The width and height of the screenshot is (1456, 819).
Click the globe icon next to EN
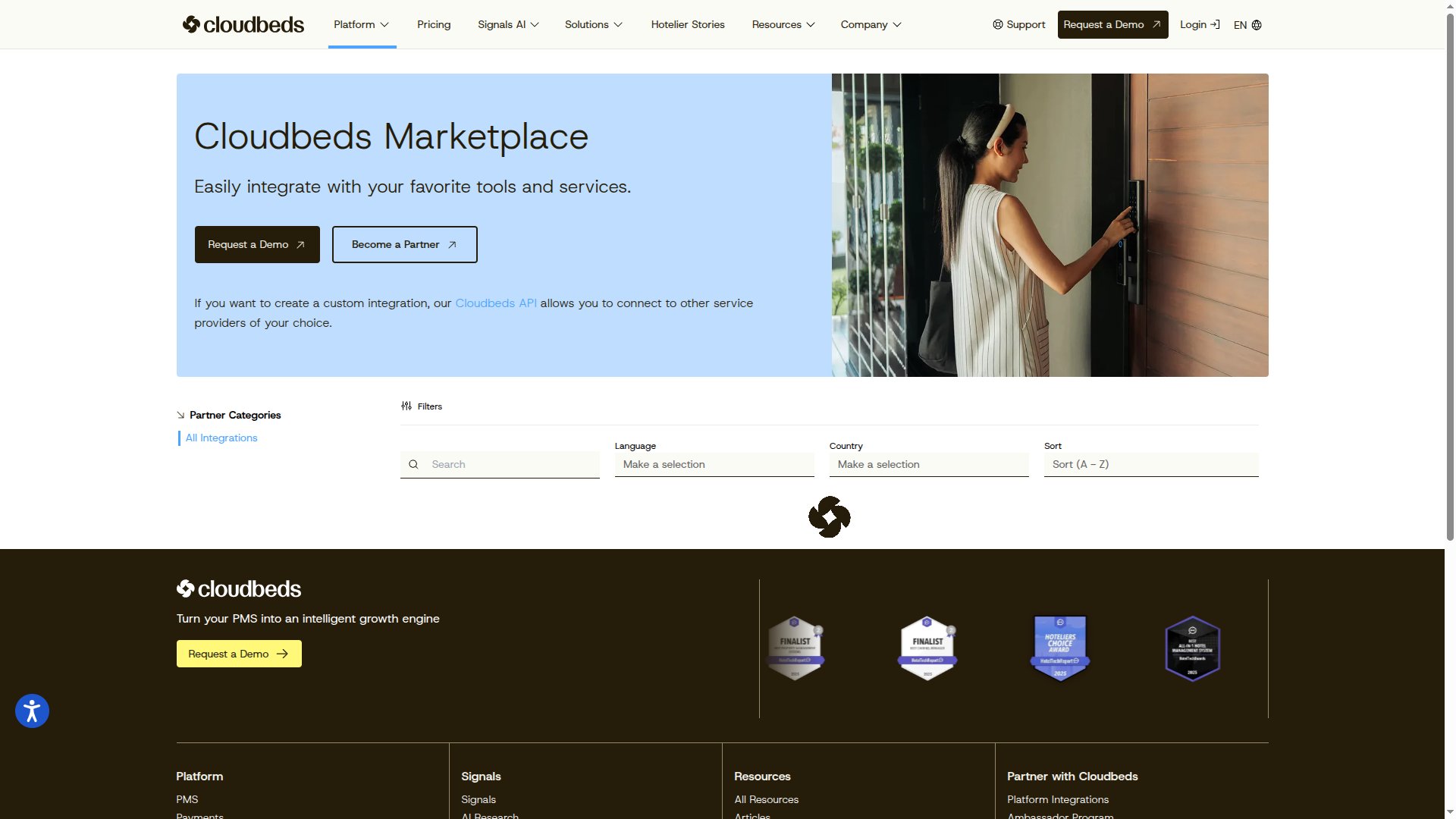point(1257,25)
